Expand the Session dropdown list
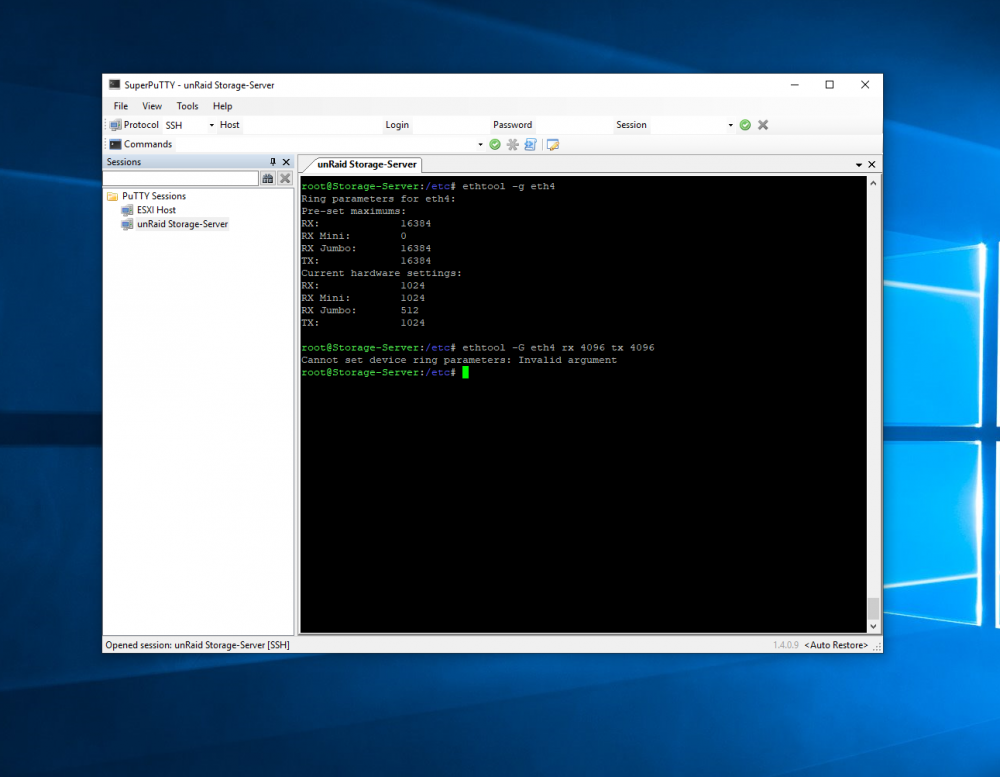Viewport: 1000px width, 777px height. point(730,125)
